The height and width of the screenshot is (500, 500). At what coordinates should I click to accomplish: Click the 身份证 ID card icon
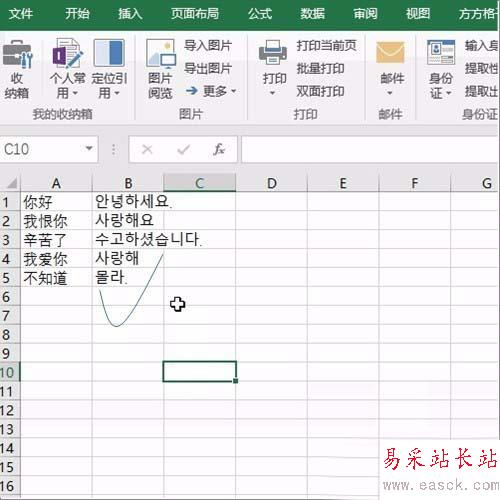point(441,52)
